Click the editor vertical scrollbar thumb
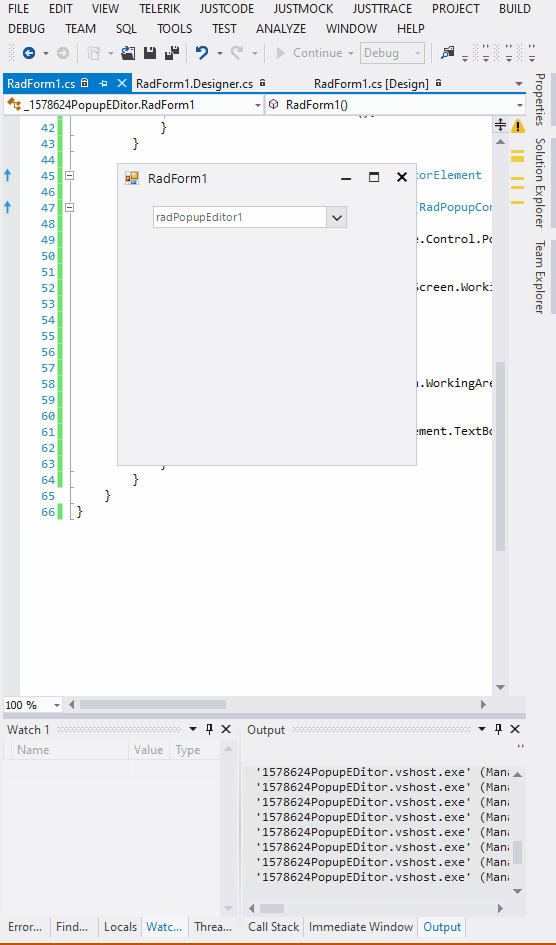Screen dimensions: 556x945 [x=501, y=456]
